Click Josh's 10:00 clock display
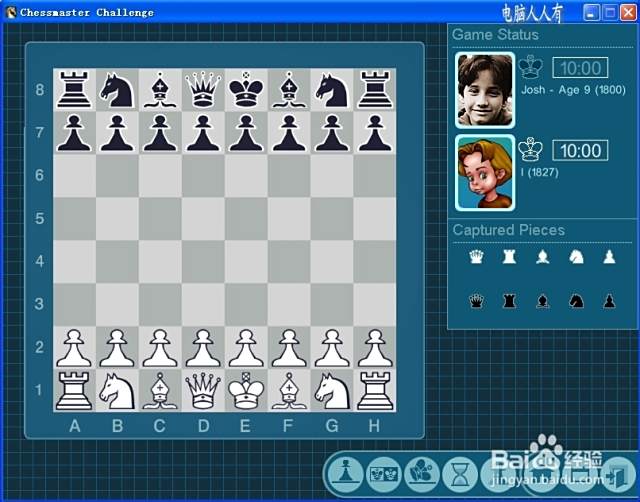Image resolution: width=640 pixels, height=502 pixels. [x=580, y=68]
